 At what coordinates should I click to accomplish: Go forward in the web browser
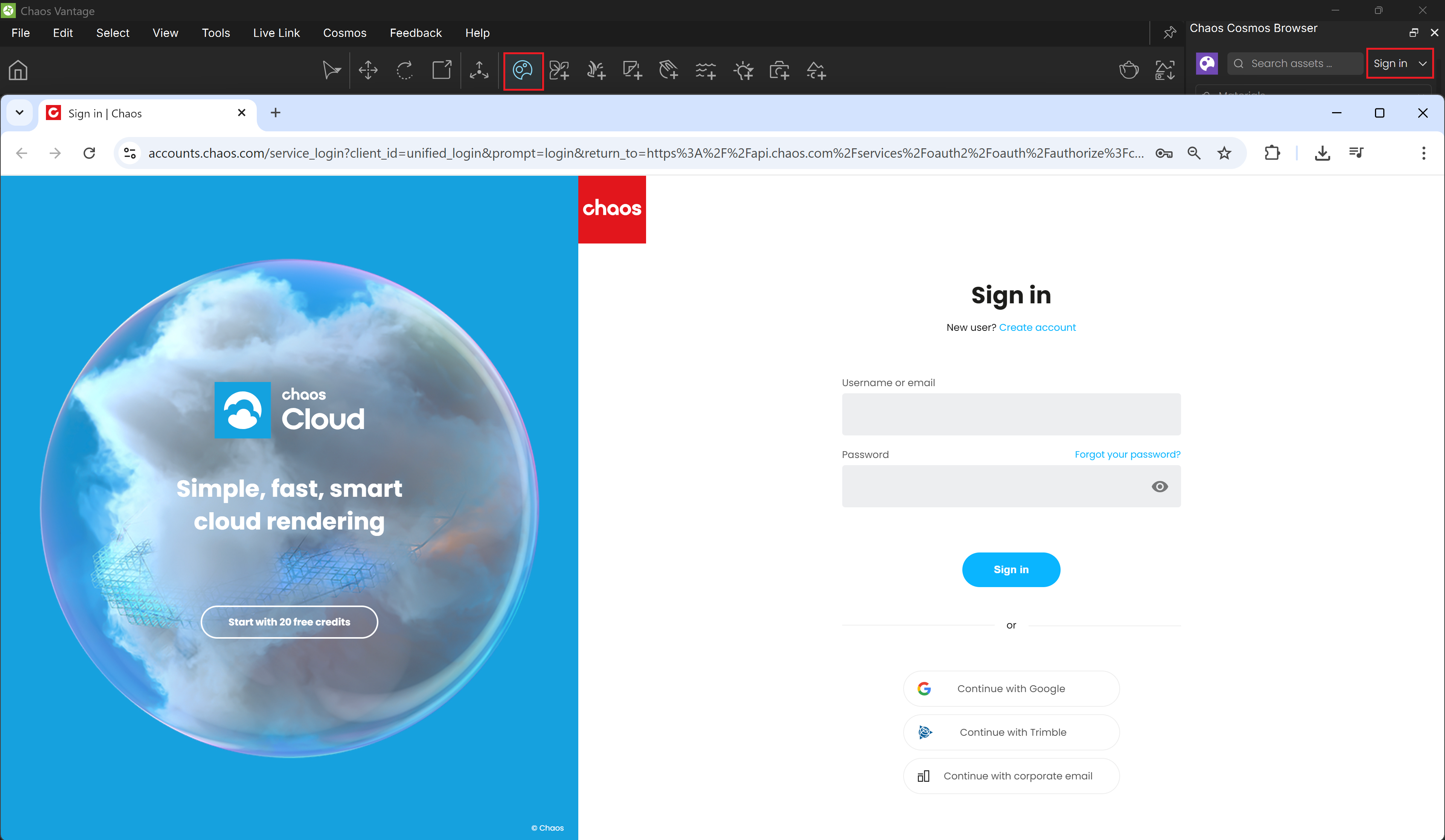tap(55, 153)
